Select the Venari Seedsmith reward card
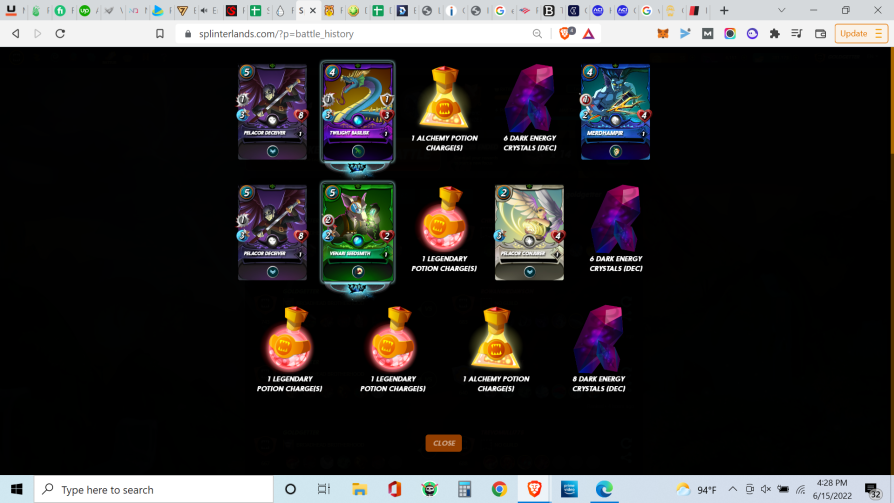Image resolution: width=894 pixels, height=503 pixels. point(357,233)
